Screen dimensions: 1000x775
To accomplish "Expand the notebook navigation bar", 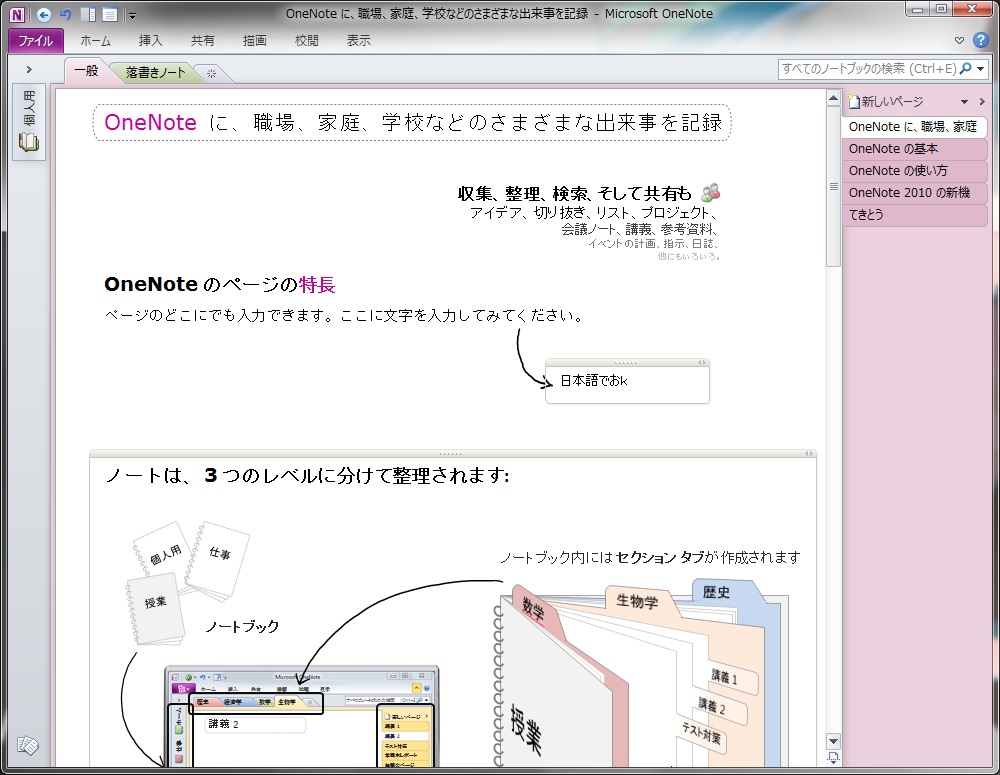I will click(x=29, y=70).
